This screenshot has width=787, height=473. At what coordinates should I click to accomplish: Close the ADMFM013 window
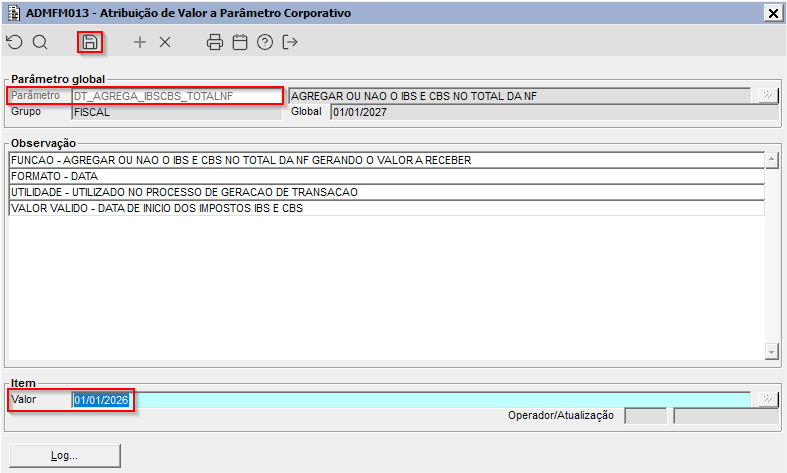click(x=773, y=13)
